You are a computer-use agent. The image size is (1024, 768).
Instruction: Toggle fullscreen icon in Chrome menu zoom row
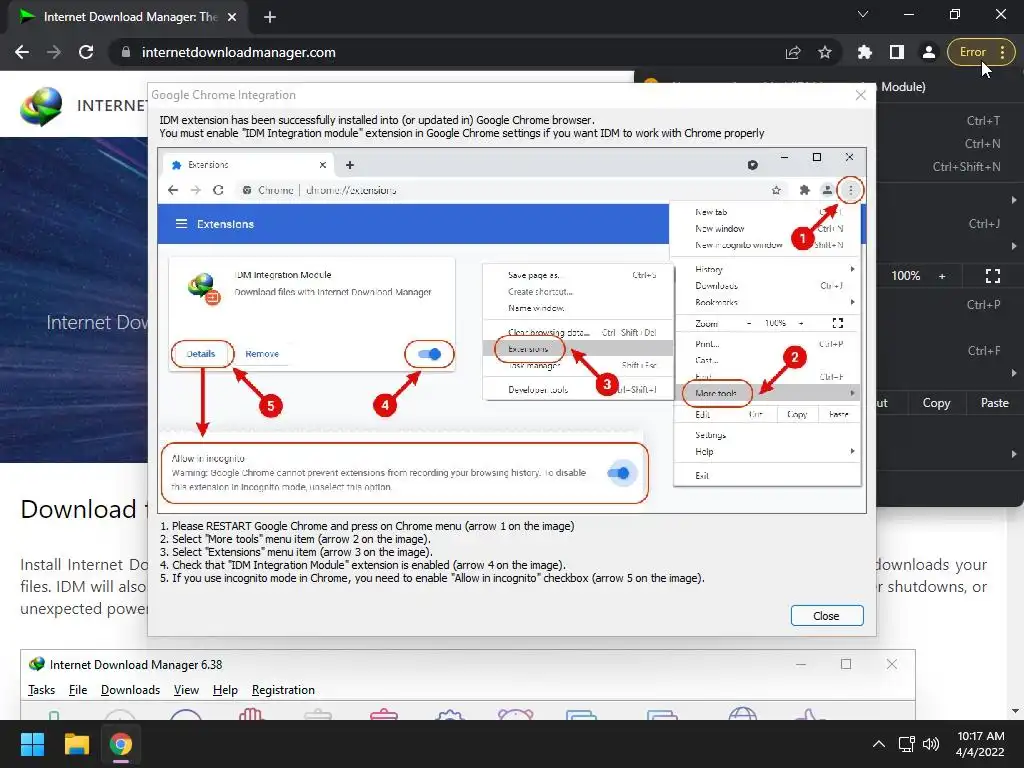pos(993,276)
